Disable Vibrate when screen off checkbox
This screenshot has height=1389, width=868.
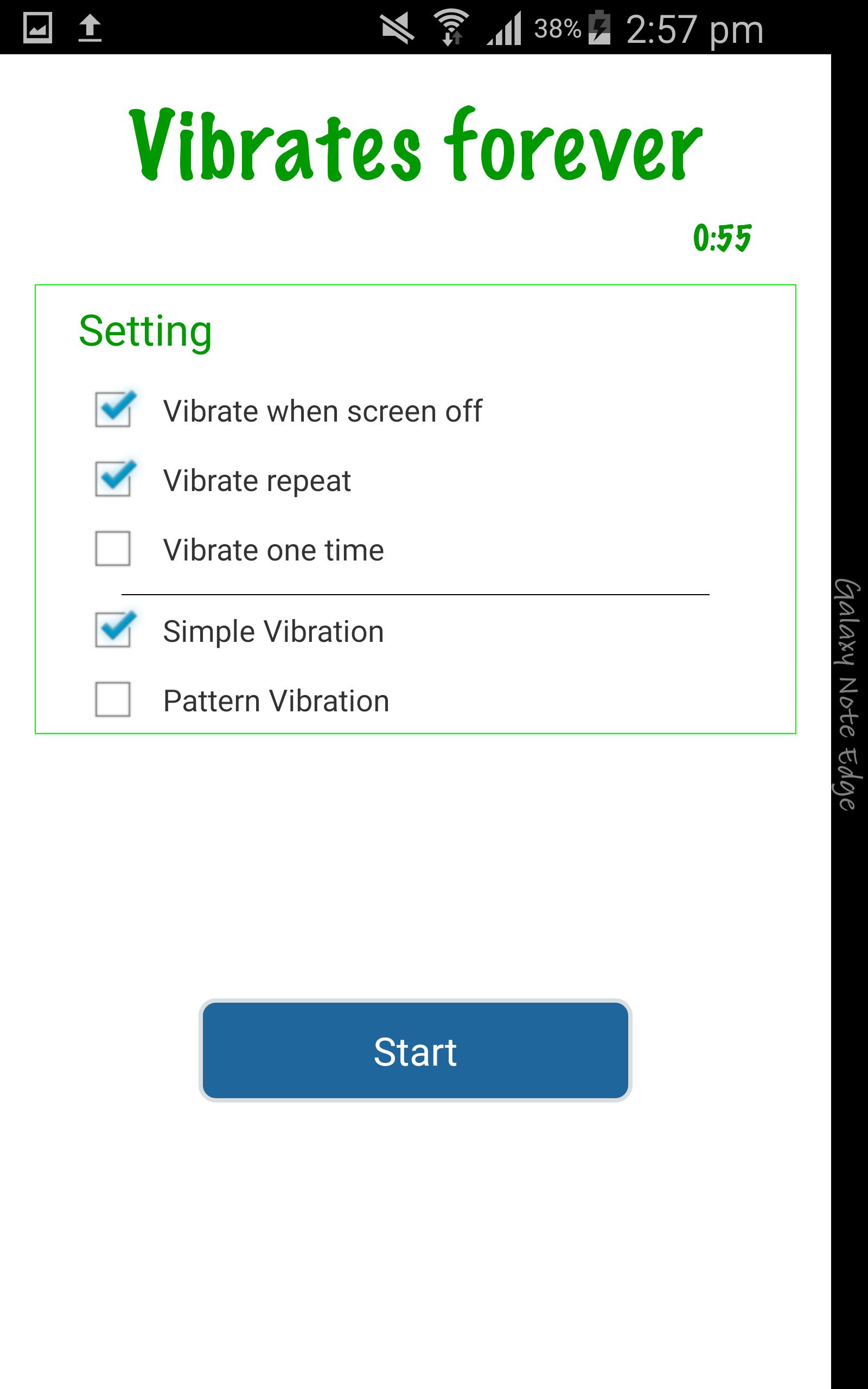tap(113, 410)
